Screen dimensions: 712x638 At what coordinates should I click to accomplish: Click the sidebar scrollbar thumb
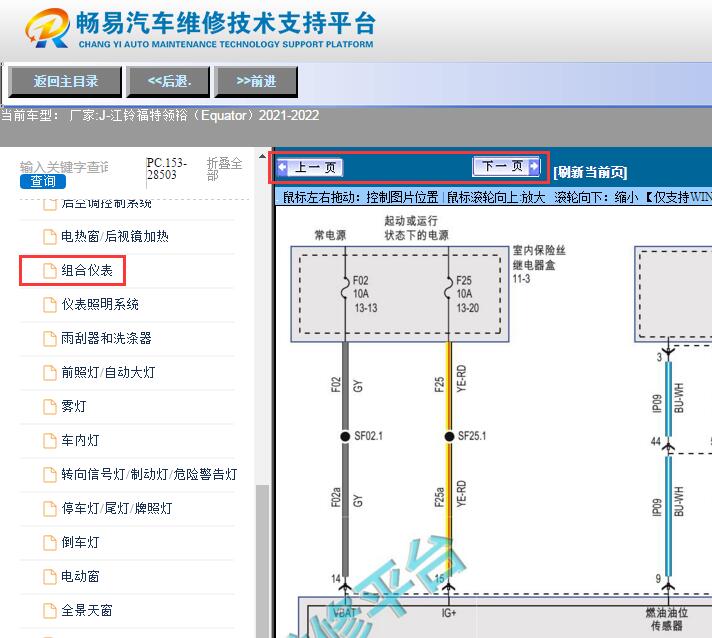pyautogui.click(x=262, y=561)
